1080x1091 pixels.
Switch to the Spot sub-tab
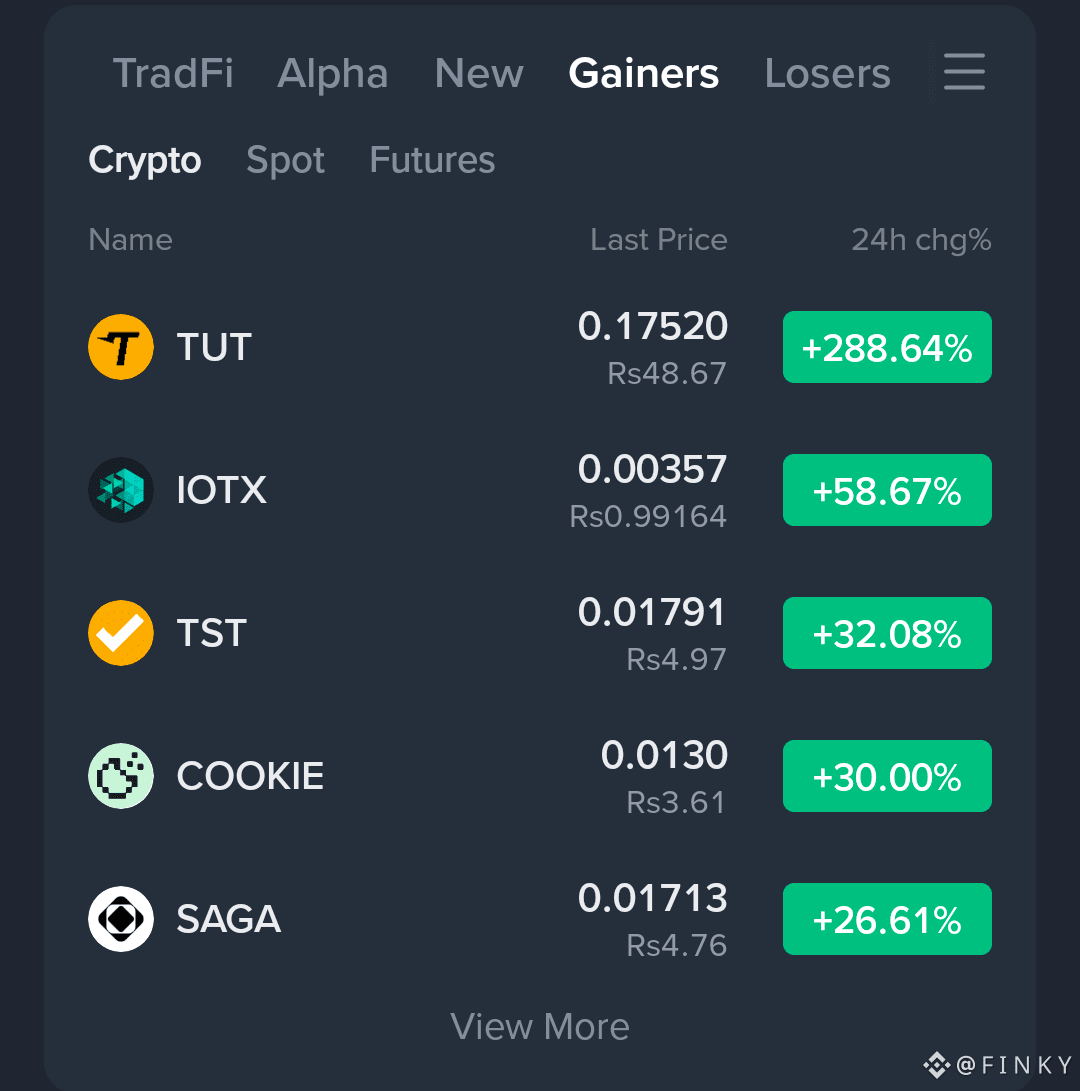[x=285, y=161]
